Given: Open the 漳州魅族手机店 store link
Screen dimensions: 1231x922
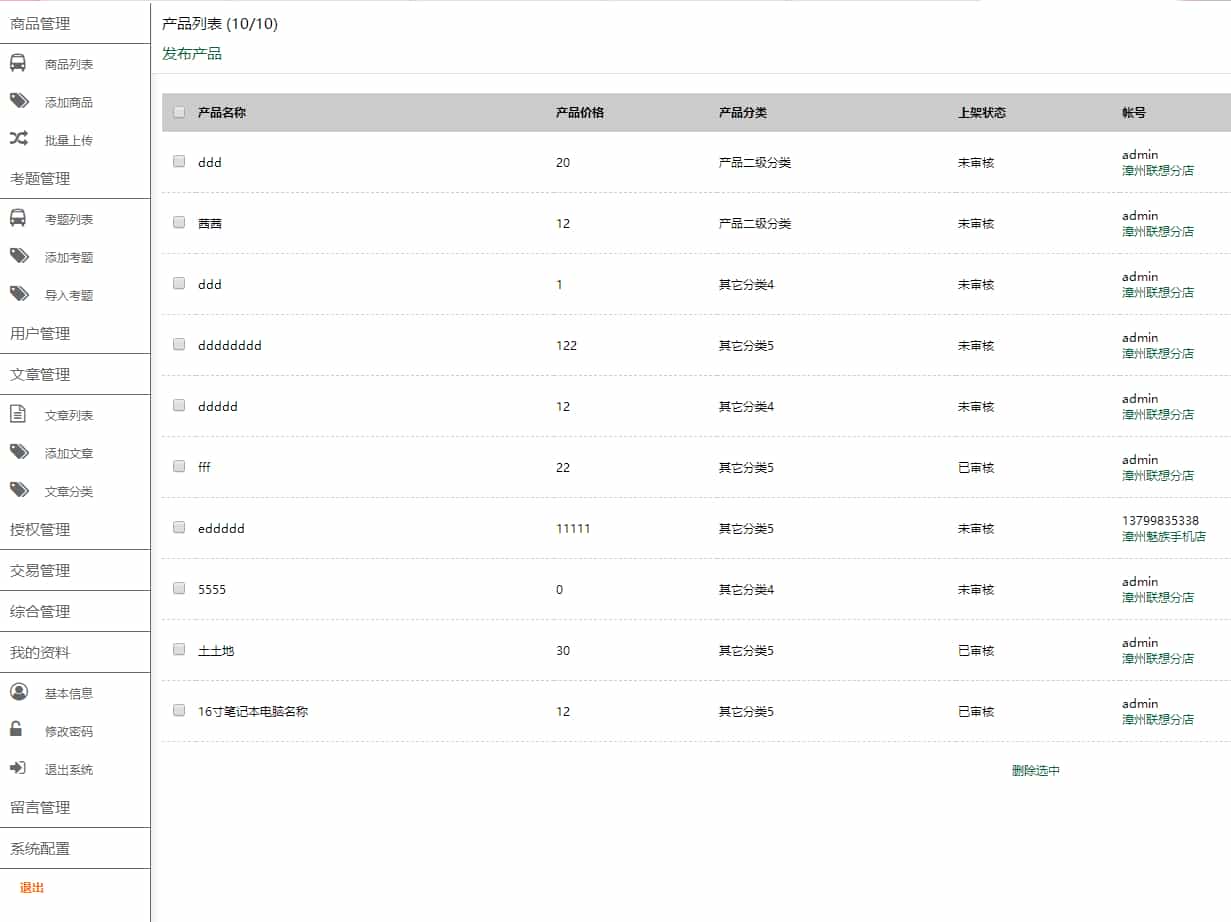Looking at the screenshot, I should coord(1164,537).
